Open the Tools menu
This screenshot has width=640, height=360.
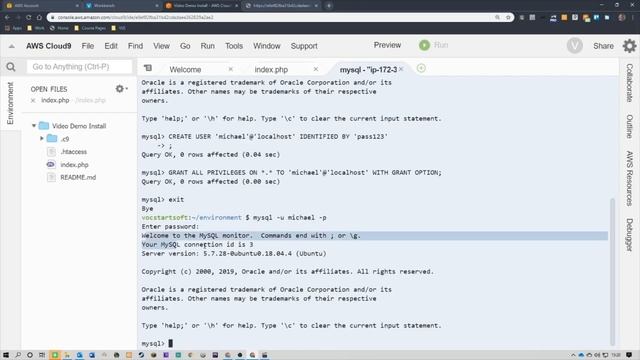click(x=234, y=46)
